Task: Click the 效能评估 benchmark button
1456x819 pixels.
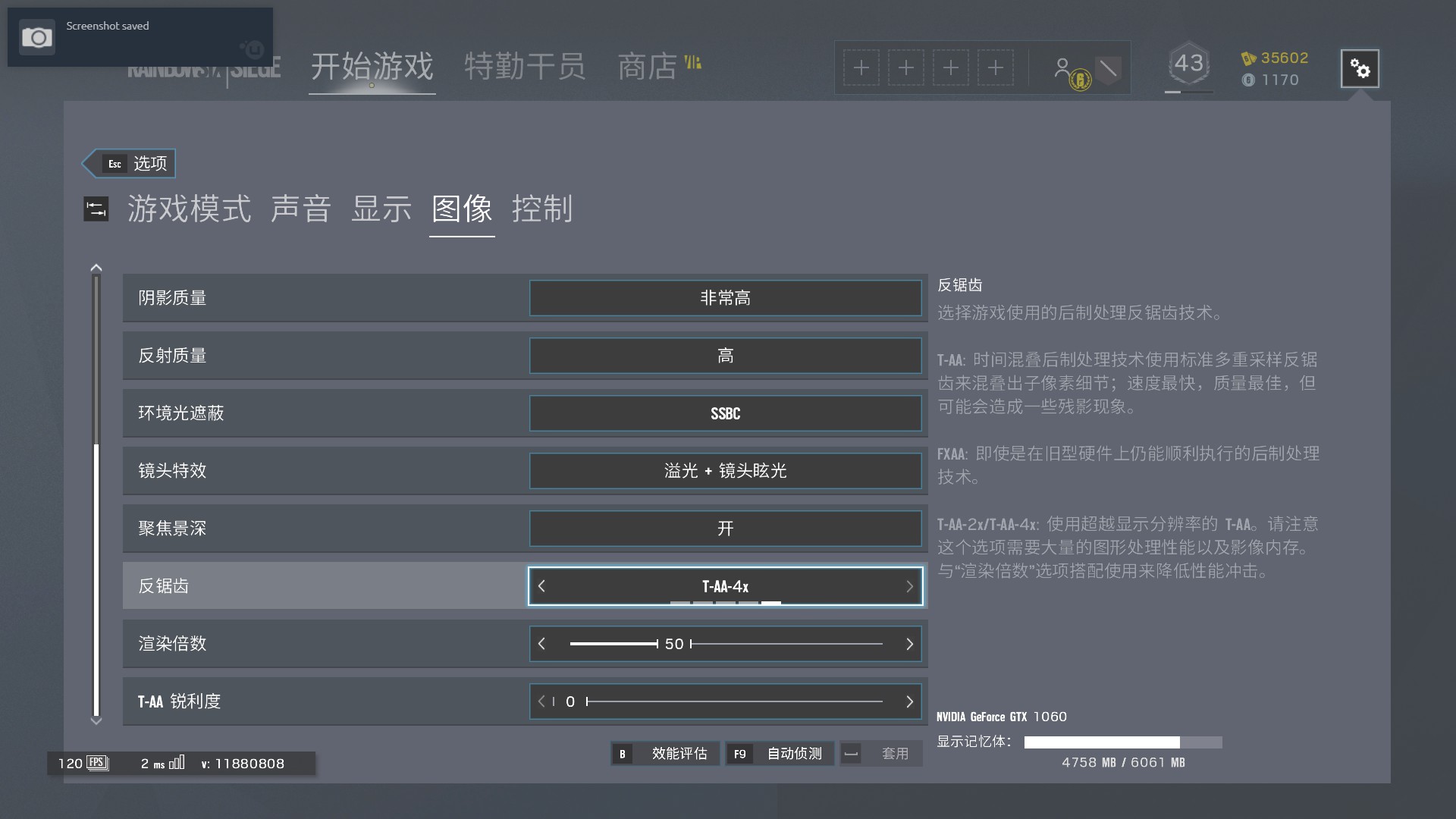Action: [666, 753]
